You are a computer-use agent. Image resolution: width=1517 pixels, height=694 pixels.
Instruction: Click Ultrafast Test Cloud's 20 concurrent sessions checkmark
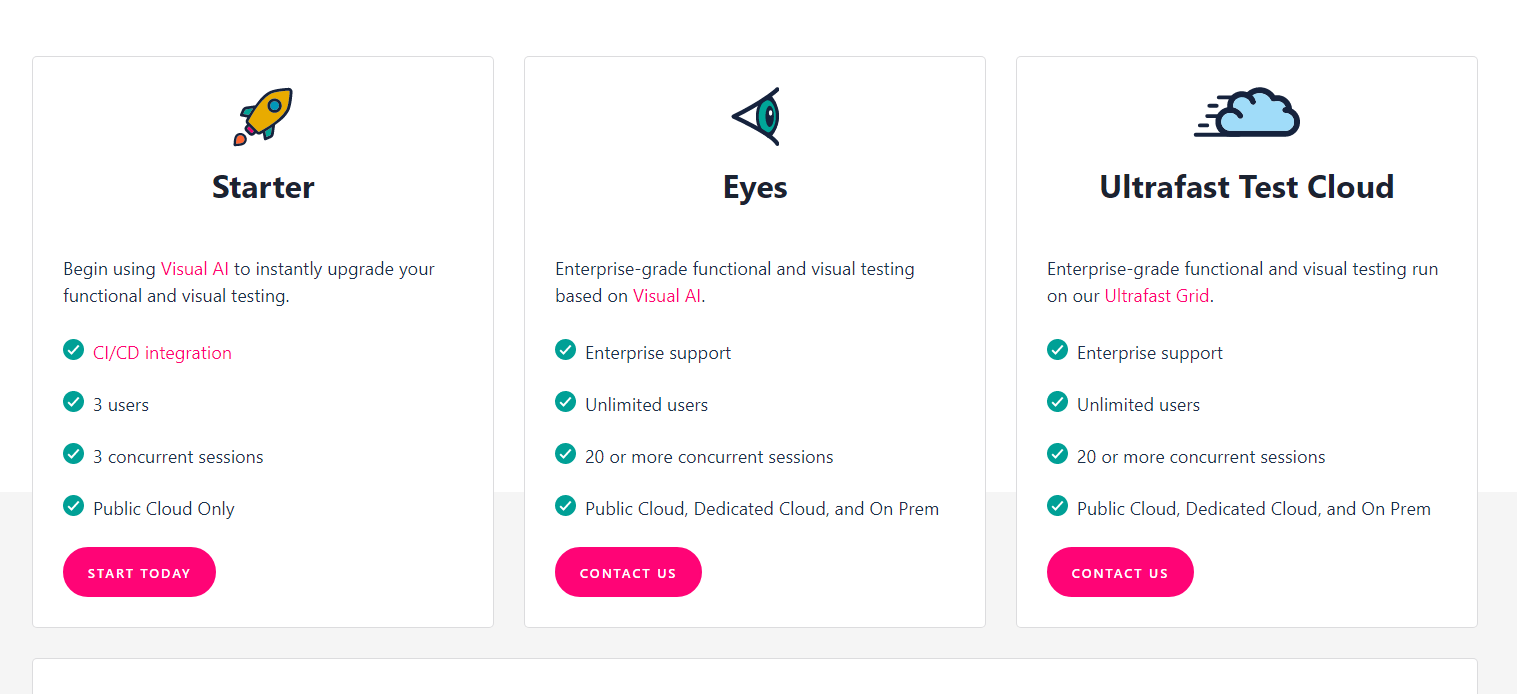point(1057,453)
